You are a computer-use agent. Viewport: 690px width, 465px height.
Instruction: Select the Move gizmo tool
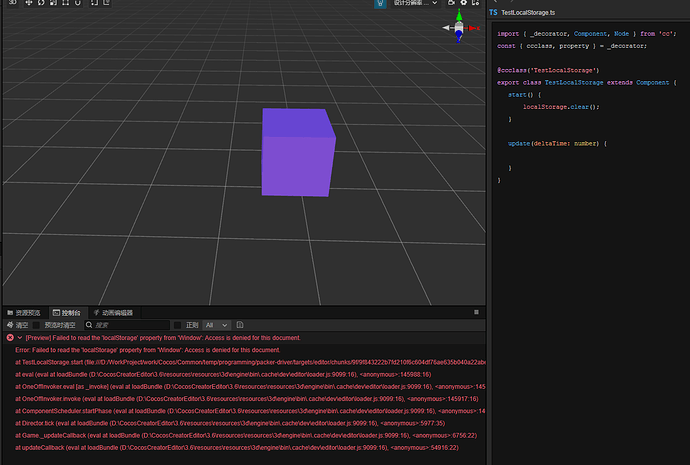coord(29,3)
